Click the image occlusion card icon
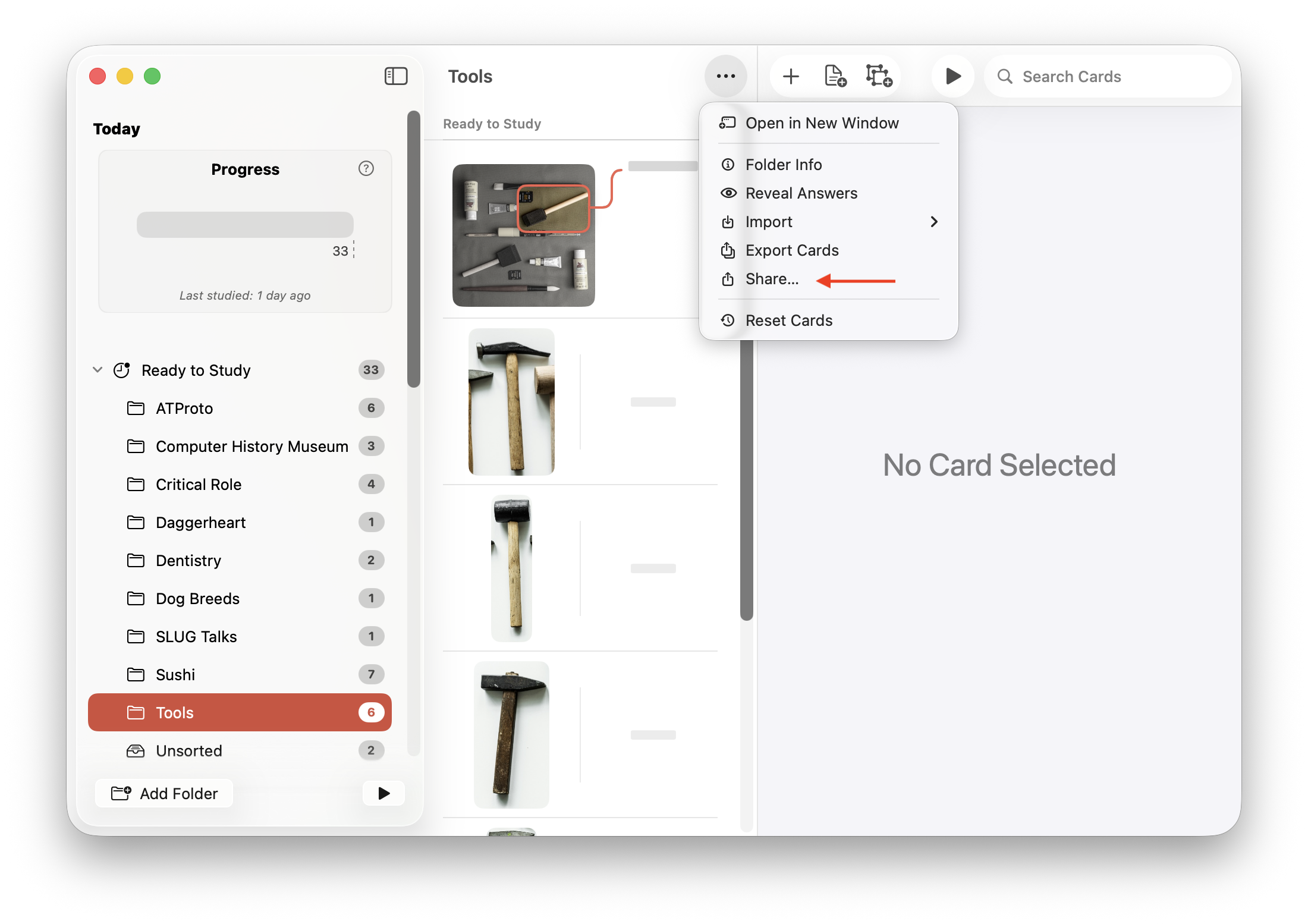 coord(878,76)
